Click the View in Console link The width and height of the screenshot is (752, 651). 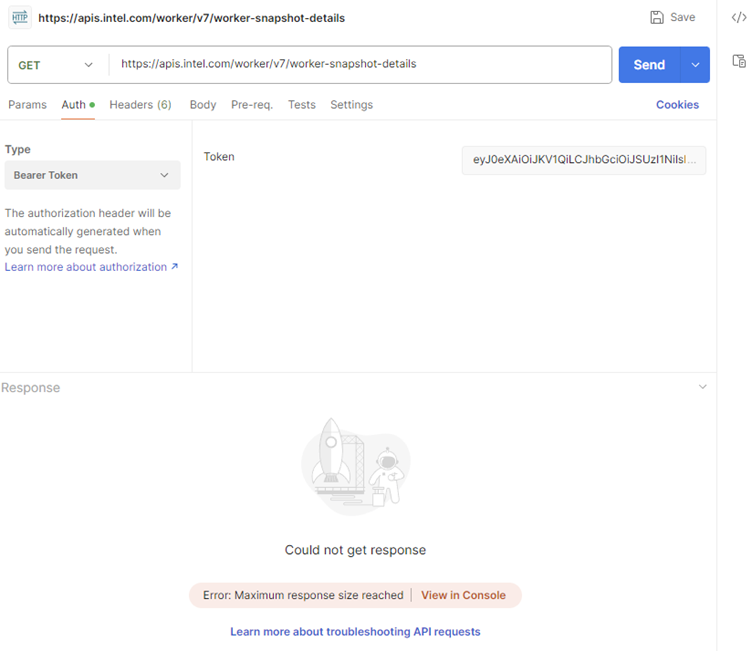(463, 595)
